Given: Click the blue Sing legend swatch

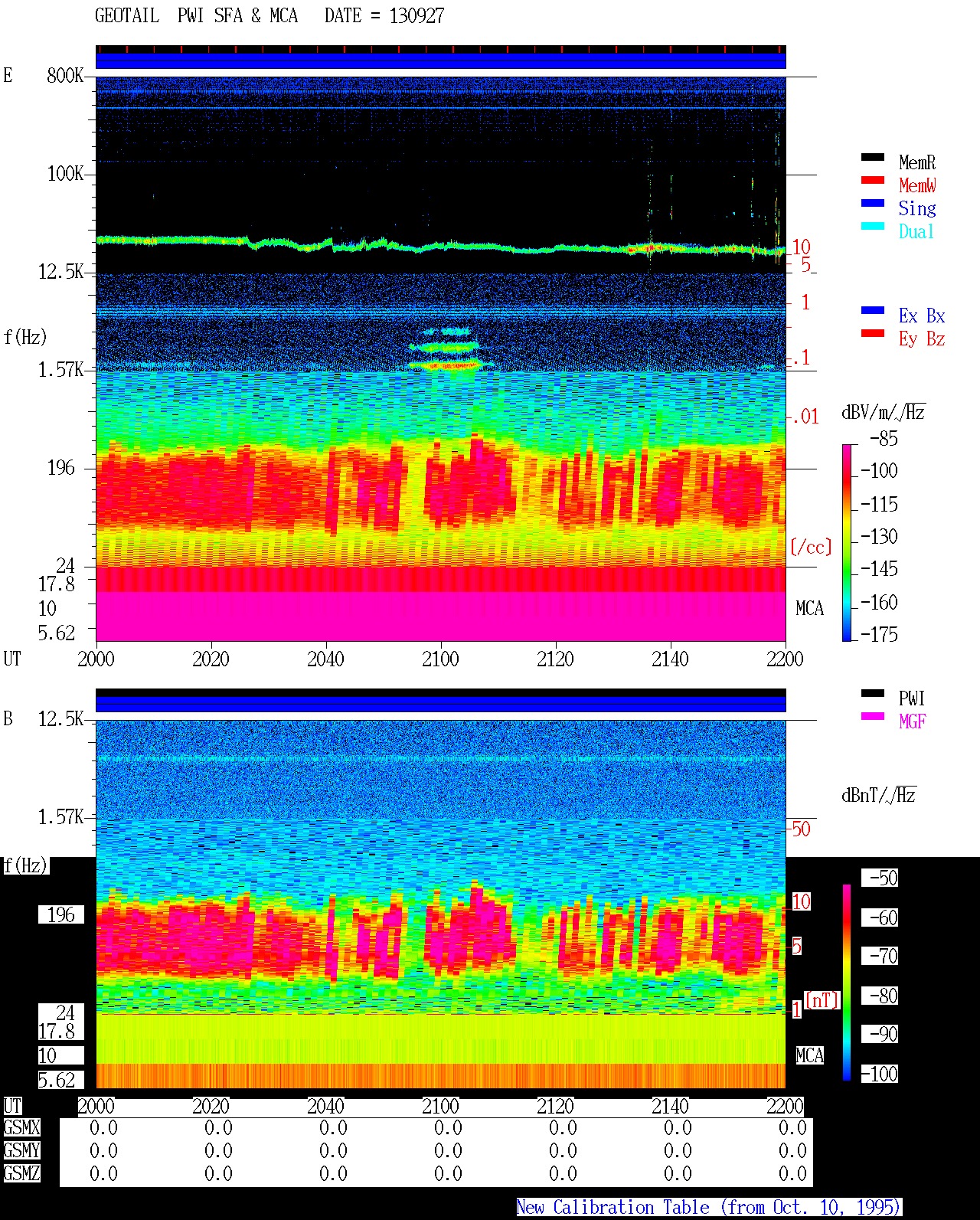Looking at the screenshot, I should [x=873, y=203].
